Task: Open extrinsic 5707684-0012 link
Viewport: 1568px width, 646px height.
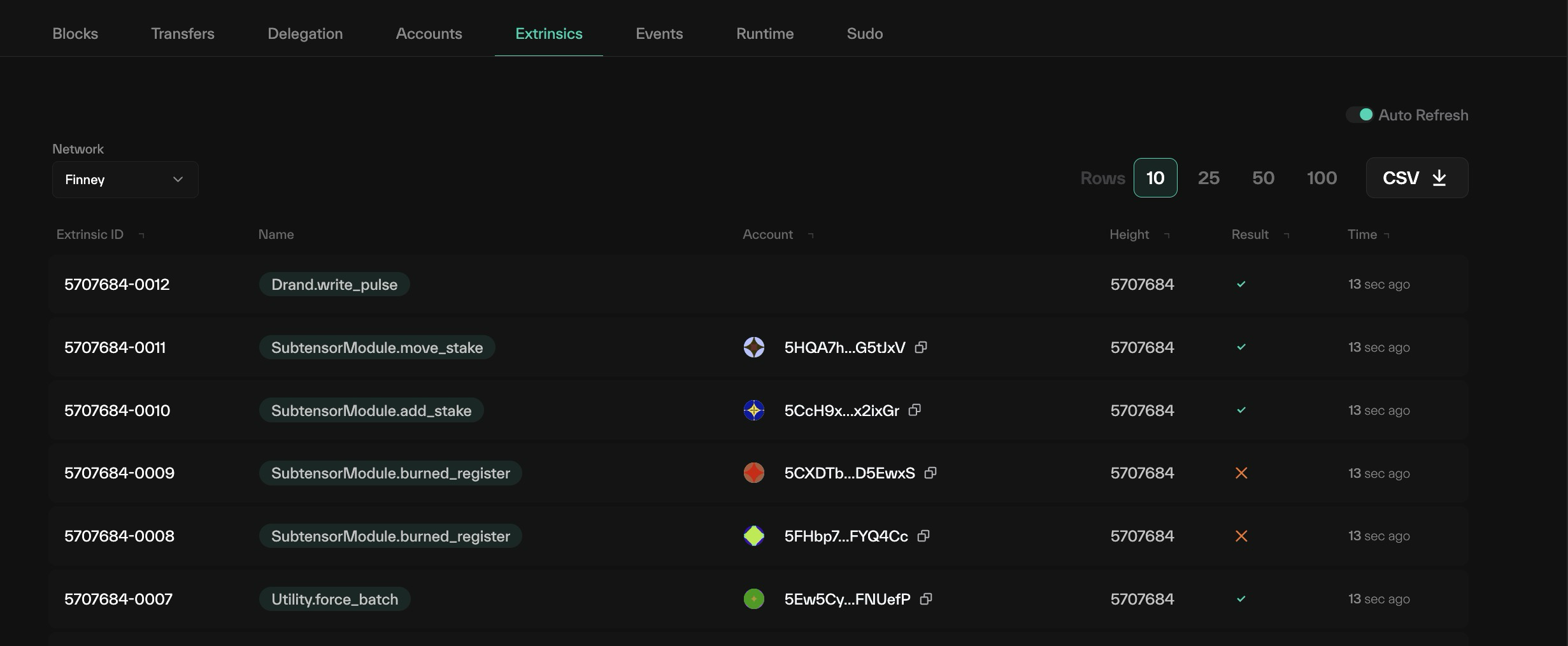Action: point(117,284)
